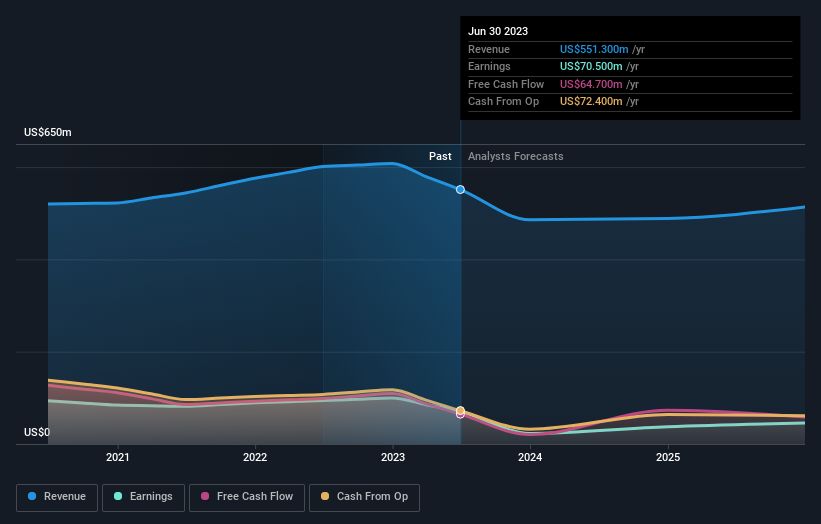Toggle the Cash From Op legend series
The height and width of the screenshot is (524, 821).
tap(364, 497)
